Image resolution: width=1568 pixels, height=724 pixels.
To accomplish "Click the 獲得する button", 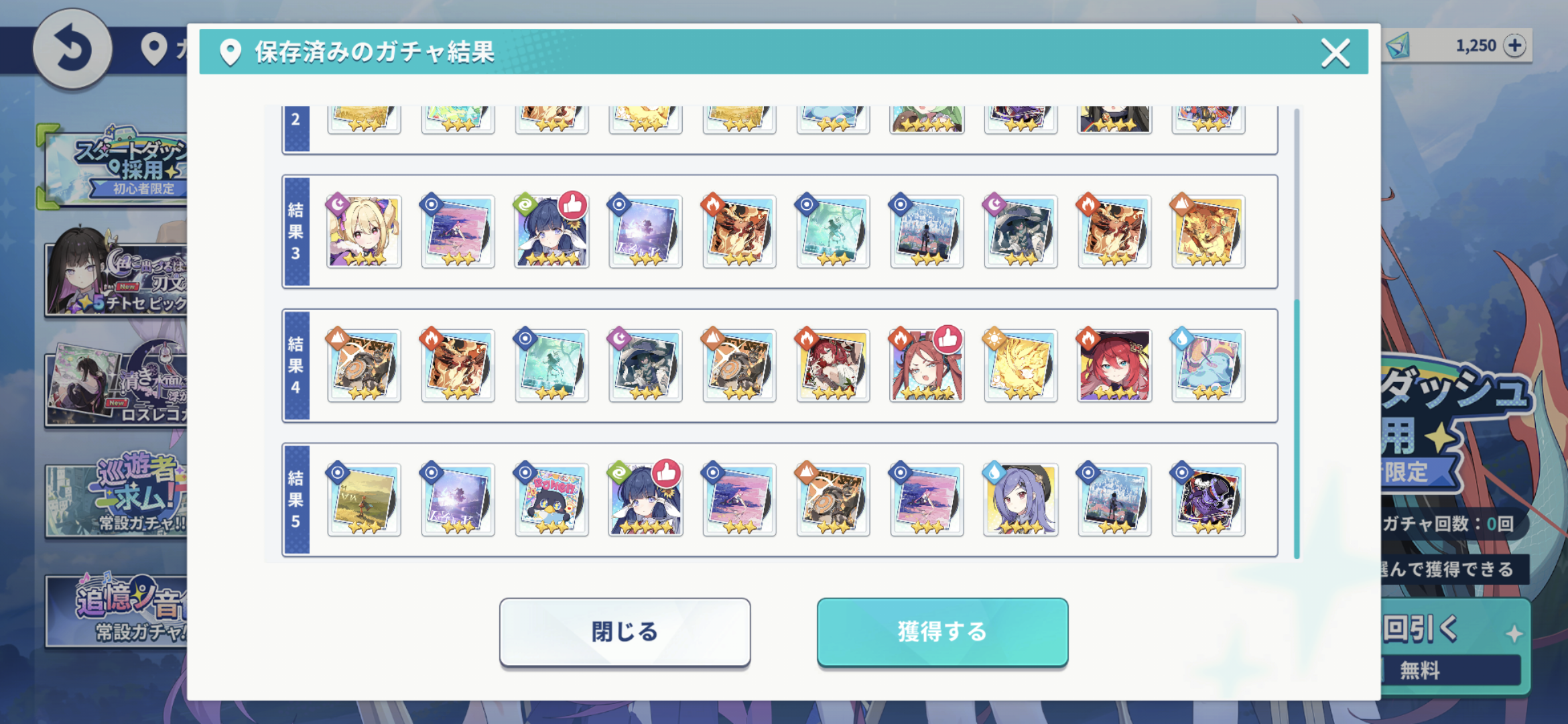I will pyautogui.click(x=942, y=631).
